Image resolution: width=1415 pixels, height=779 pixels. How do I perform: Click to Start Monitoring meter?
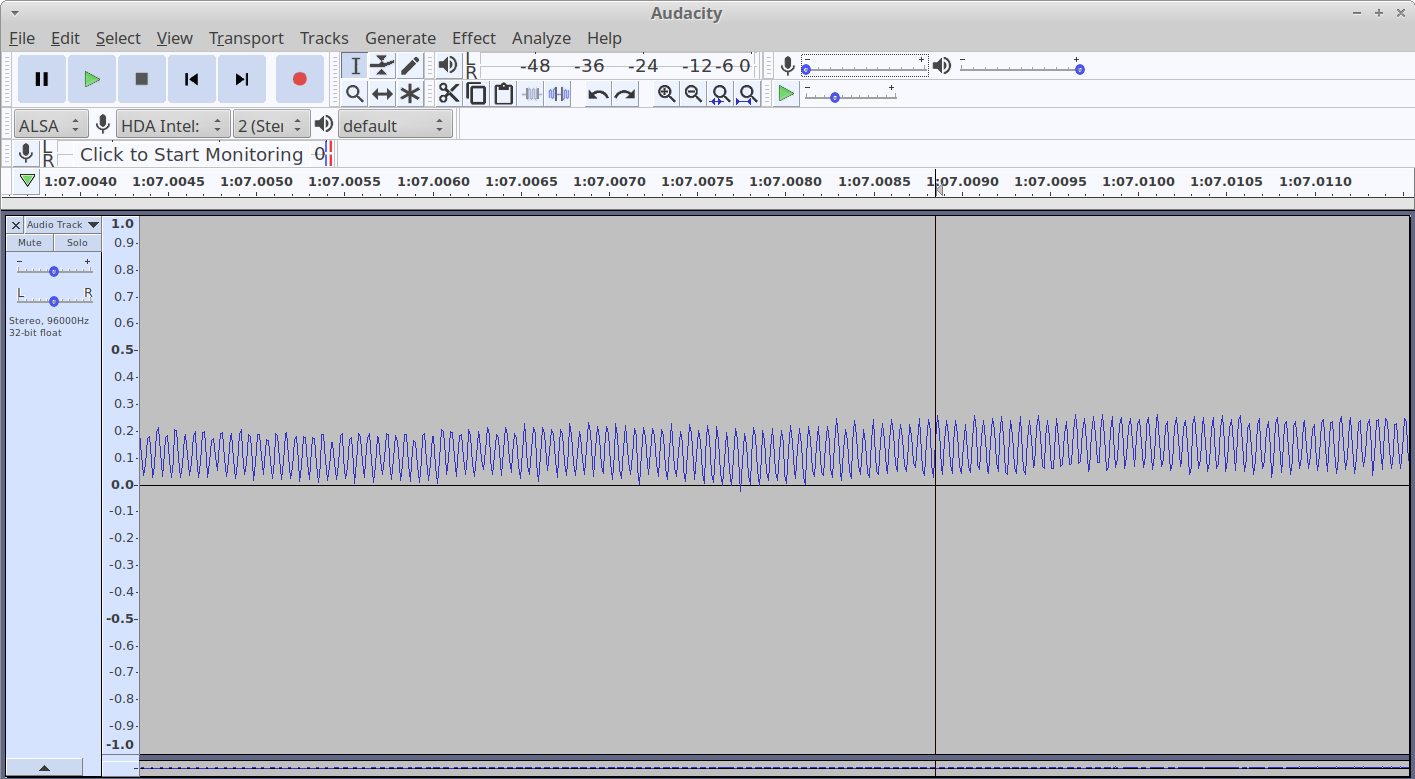(x=191, y=154)
